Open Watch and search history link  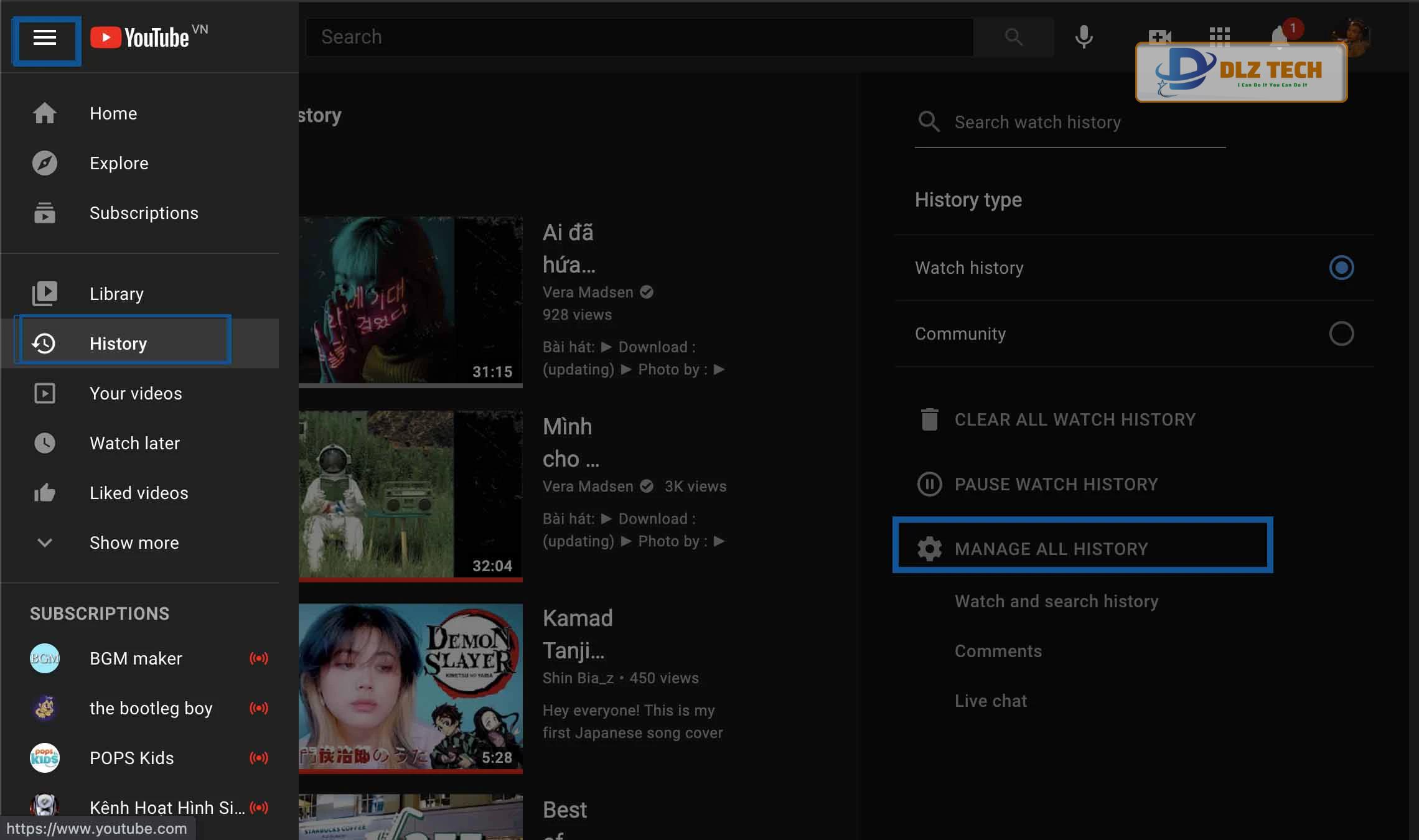click(x=1056, y=601)
